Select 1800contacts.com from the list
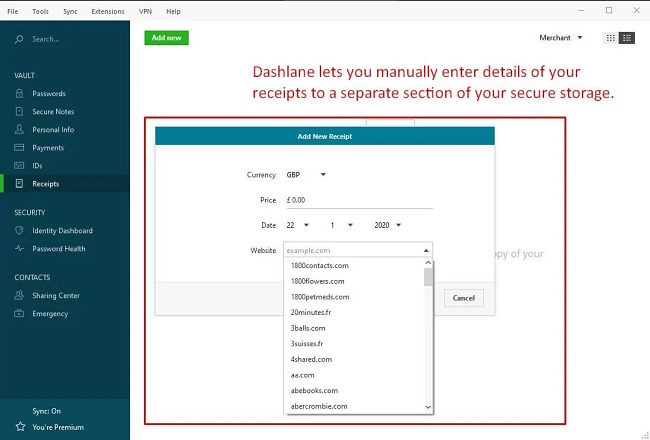 (x=354, y=265)
